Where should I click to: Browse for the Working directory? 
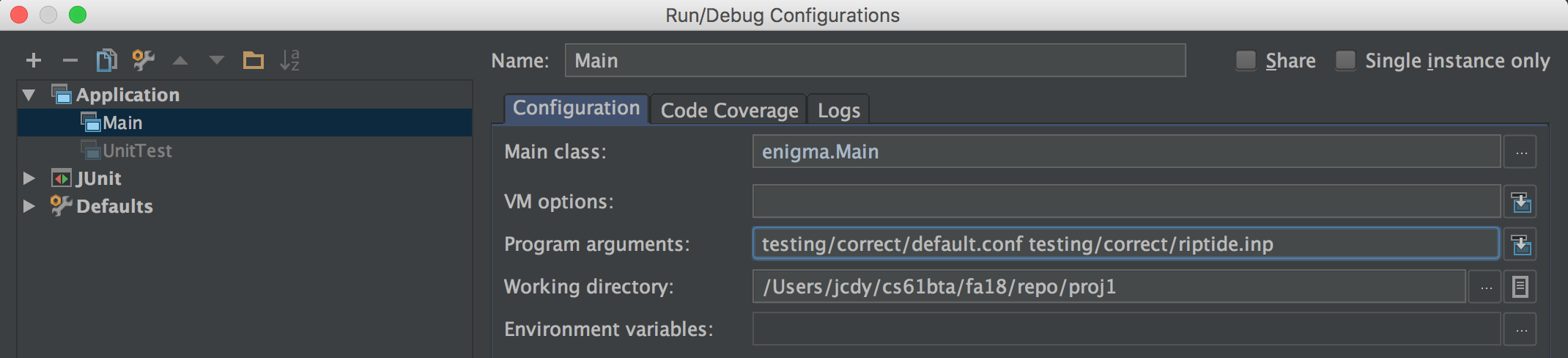pyautogui.click(x=1486, y=288)
